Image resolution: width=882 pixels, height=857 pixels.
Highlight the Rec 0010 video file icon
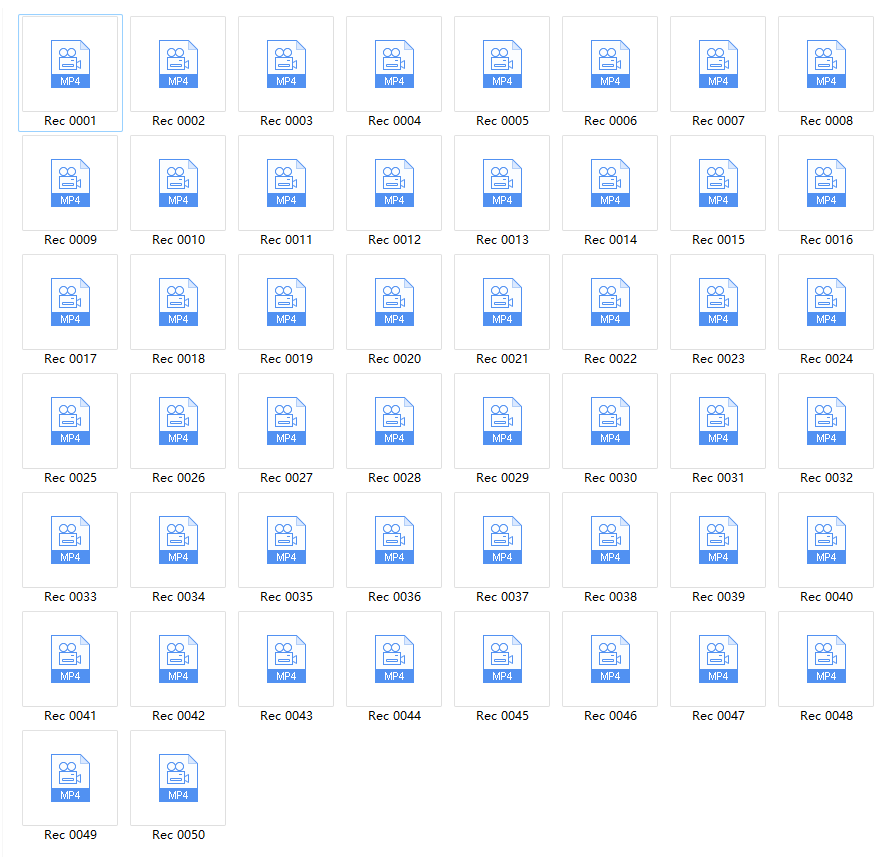point(178,183)
